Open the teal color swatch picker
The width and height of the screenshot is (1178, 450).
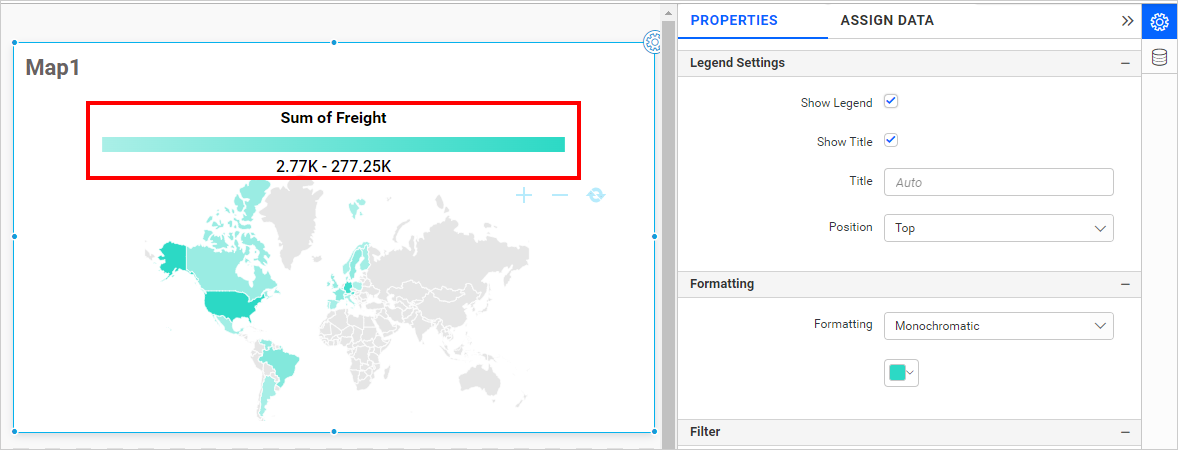pos(901,373)
